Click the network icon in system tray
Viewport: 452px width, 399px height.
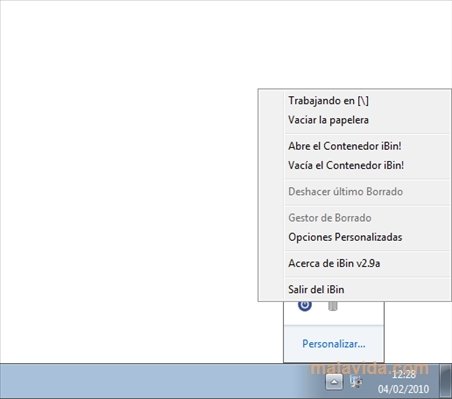click(356, 381)
